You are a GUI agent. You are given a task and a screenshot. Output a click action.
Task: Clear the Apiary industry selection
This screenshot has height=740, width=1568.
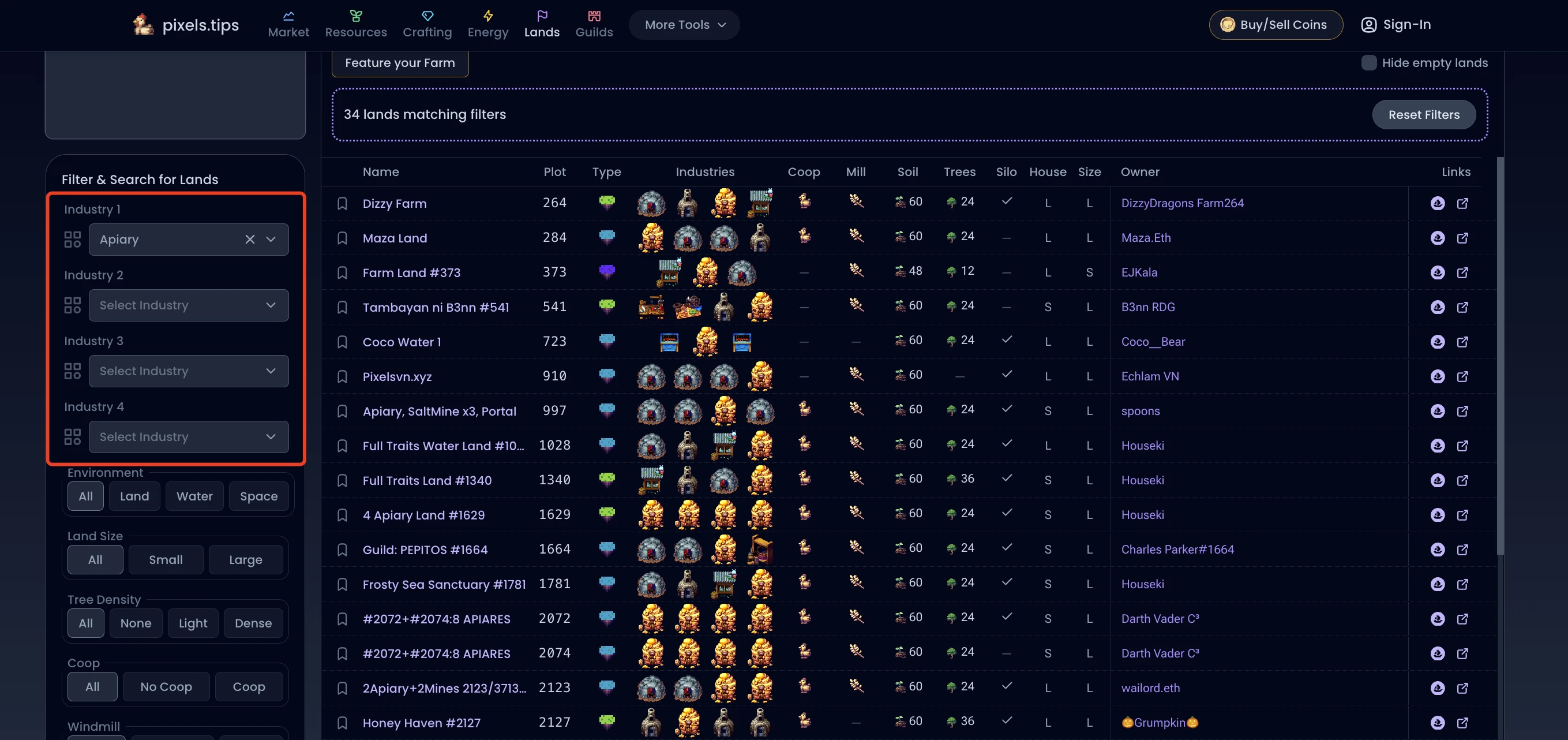point(250,240)
